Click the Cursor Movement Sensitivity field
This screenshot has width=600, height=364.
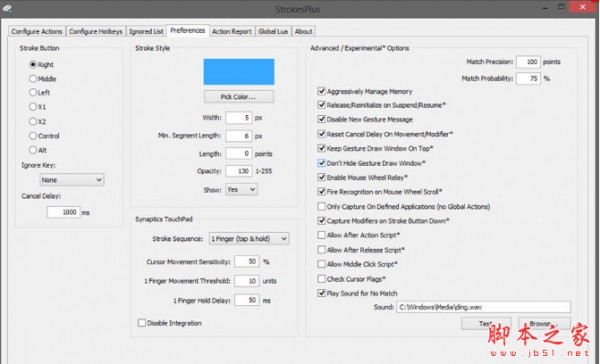click(x=247, y=261)
